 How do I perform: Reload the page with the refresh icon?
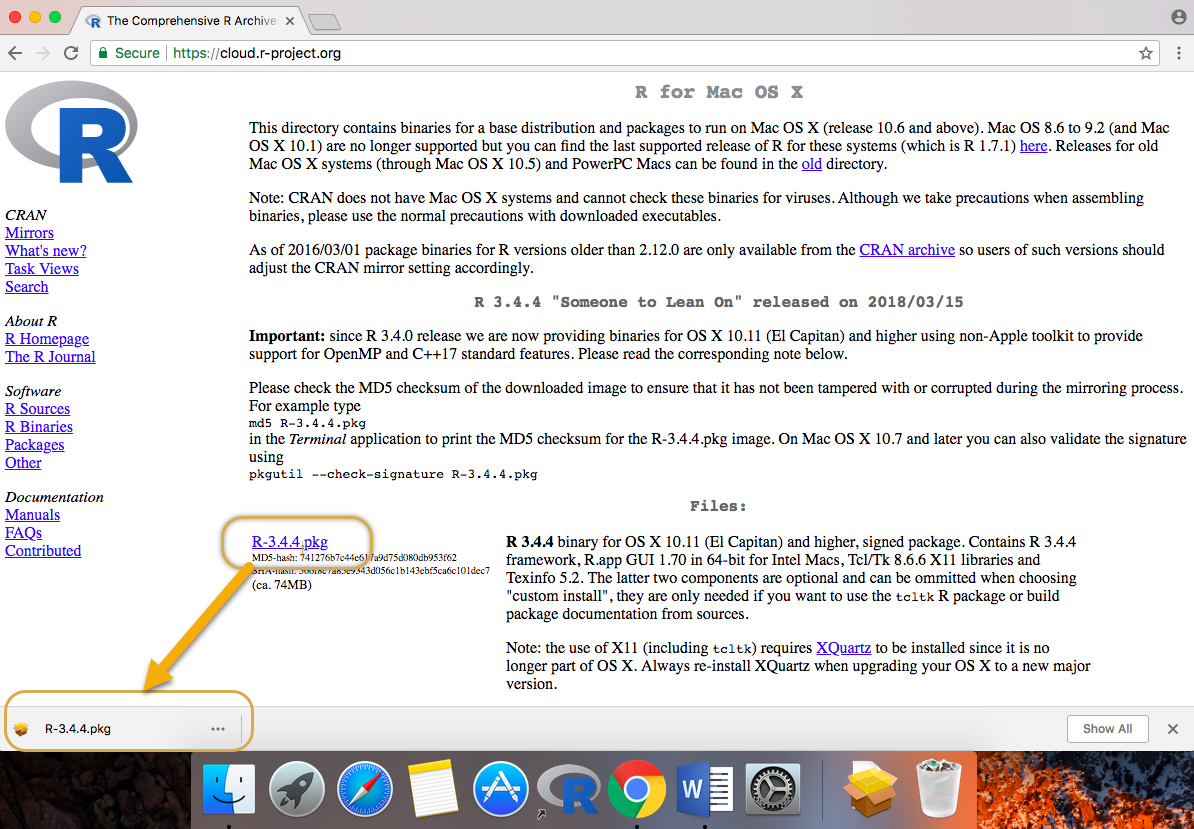(x=71, y=53)
